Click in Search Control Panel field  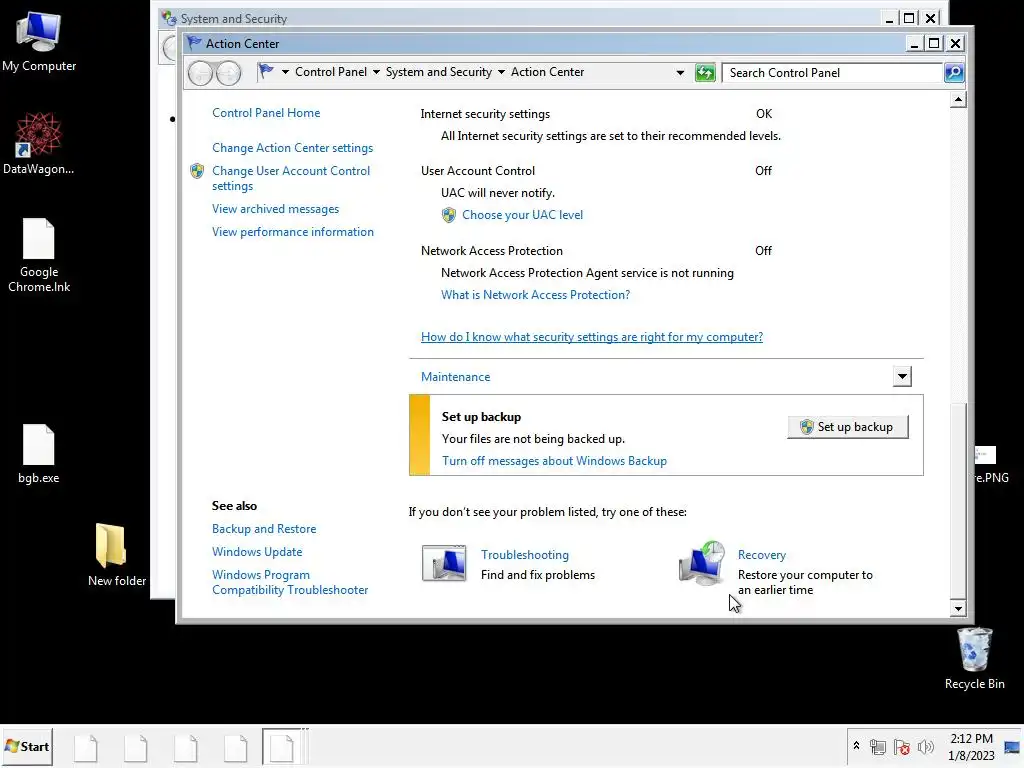(832, 72)
